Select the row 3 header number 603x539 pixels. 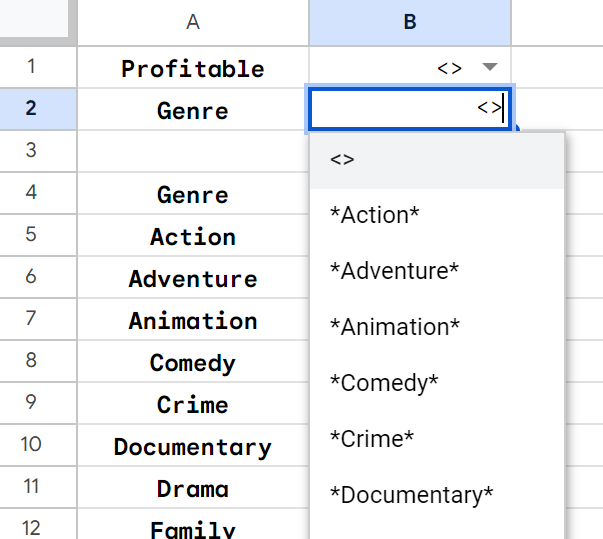[x=31, y=150]
